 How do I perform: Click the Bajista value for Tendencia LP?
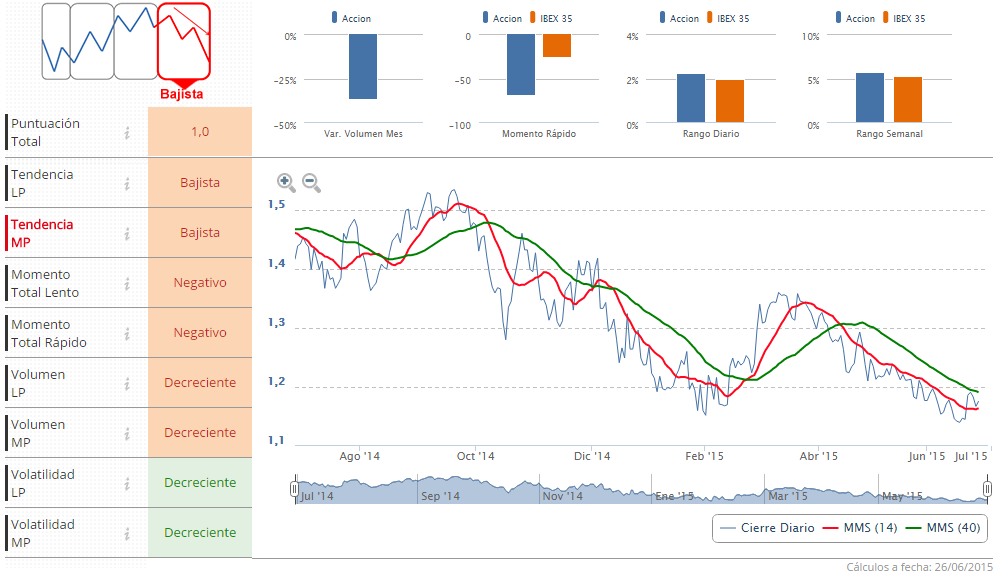tap(199, 183)
